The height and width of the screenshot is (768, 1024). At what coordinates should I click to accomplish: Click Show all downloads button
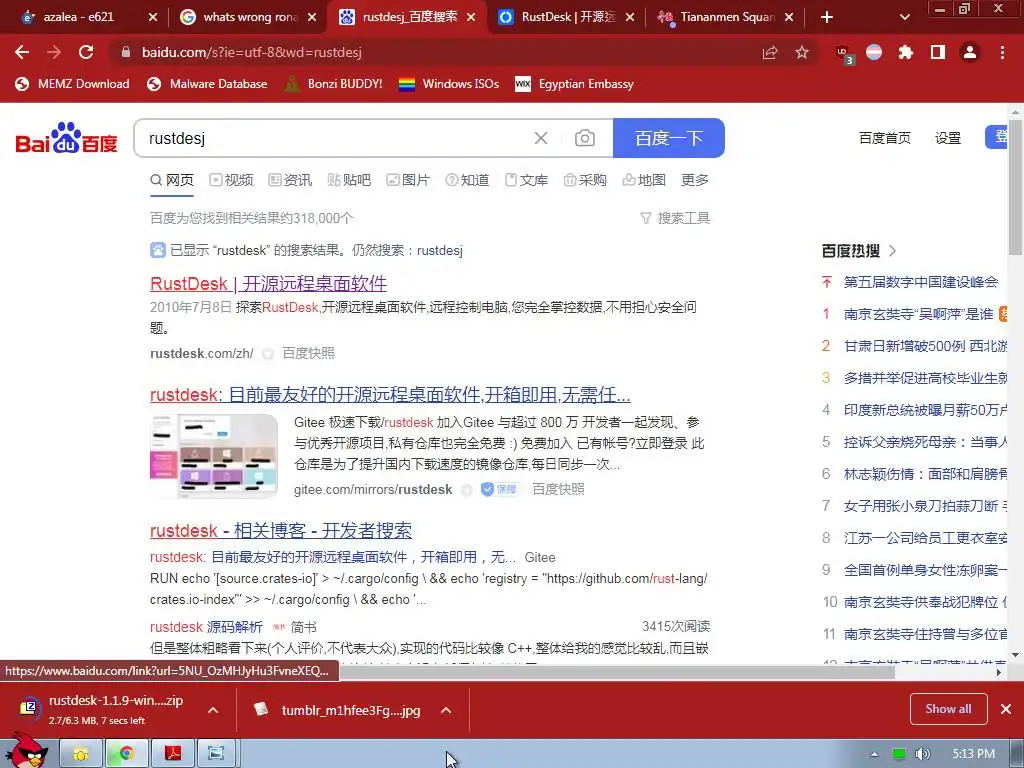[948, 709]
